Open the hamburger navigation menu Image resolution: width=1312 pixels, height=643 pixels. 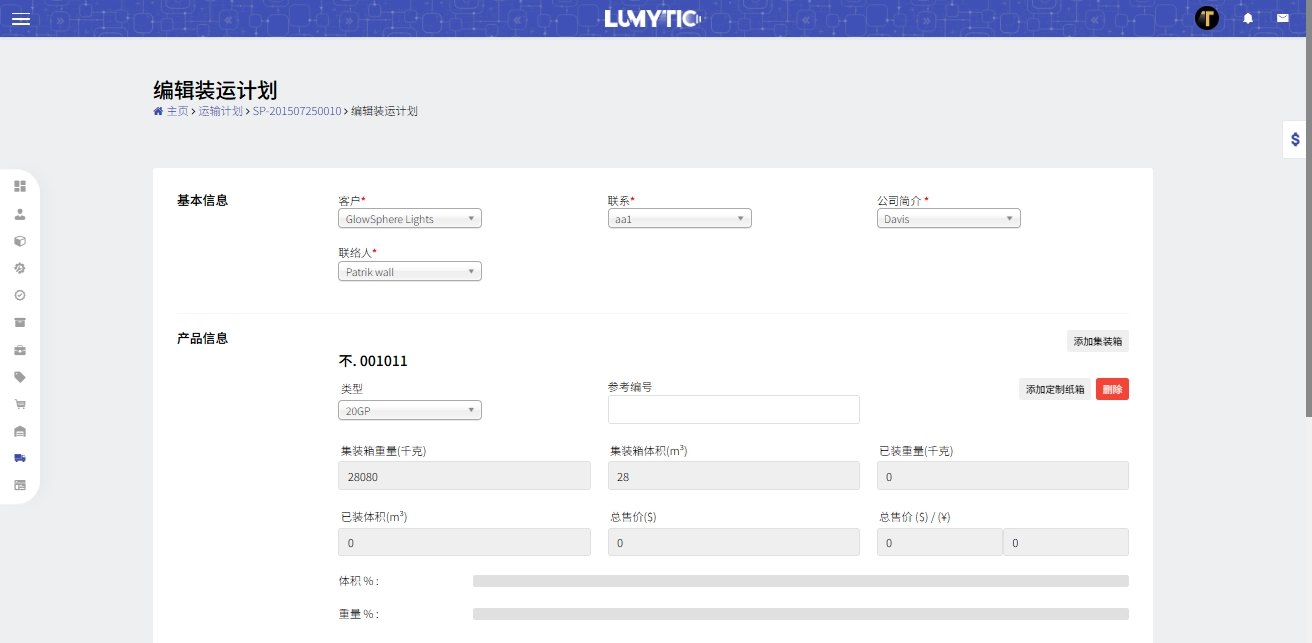tap(21, 18)
